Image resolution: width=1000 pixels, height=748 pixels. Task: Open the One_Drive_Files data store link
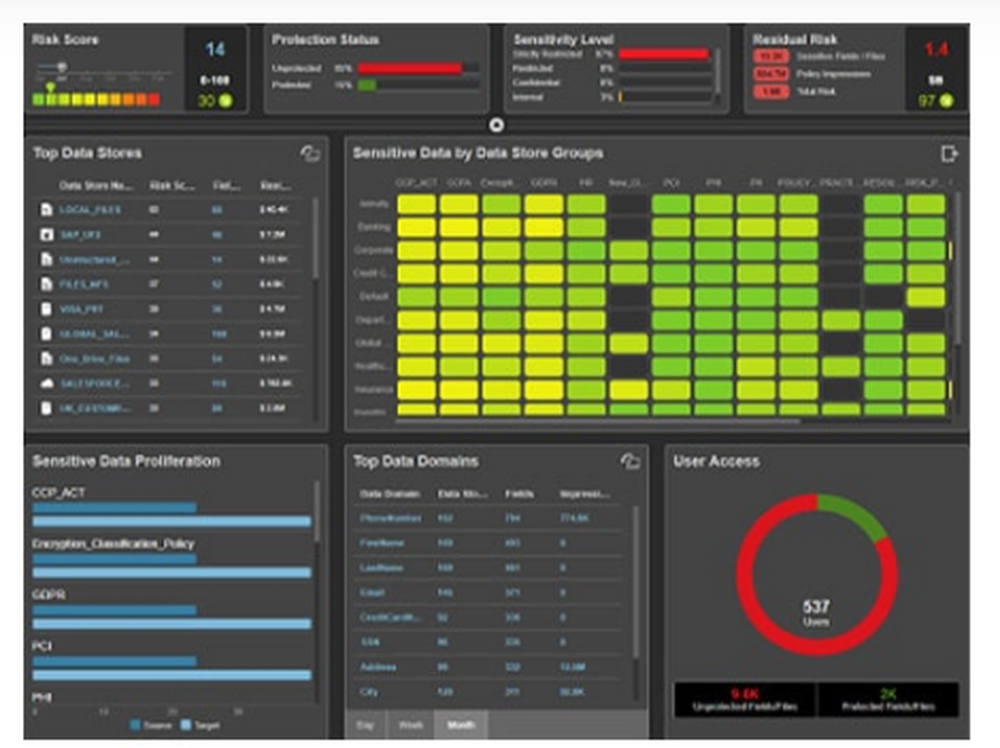(x=94, y=359)
